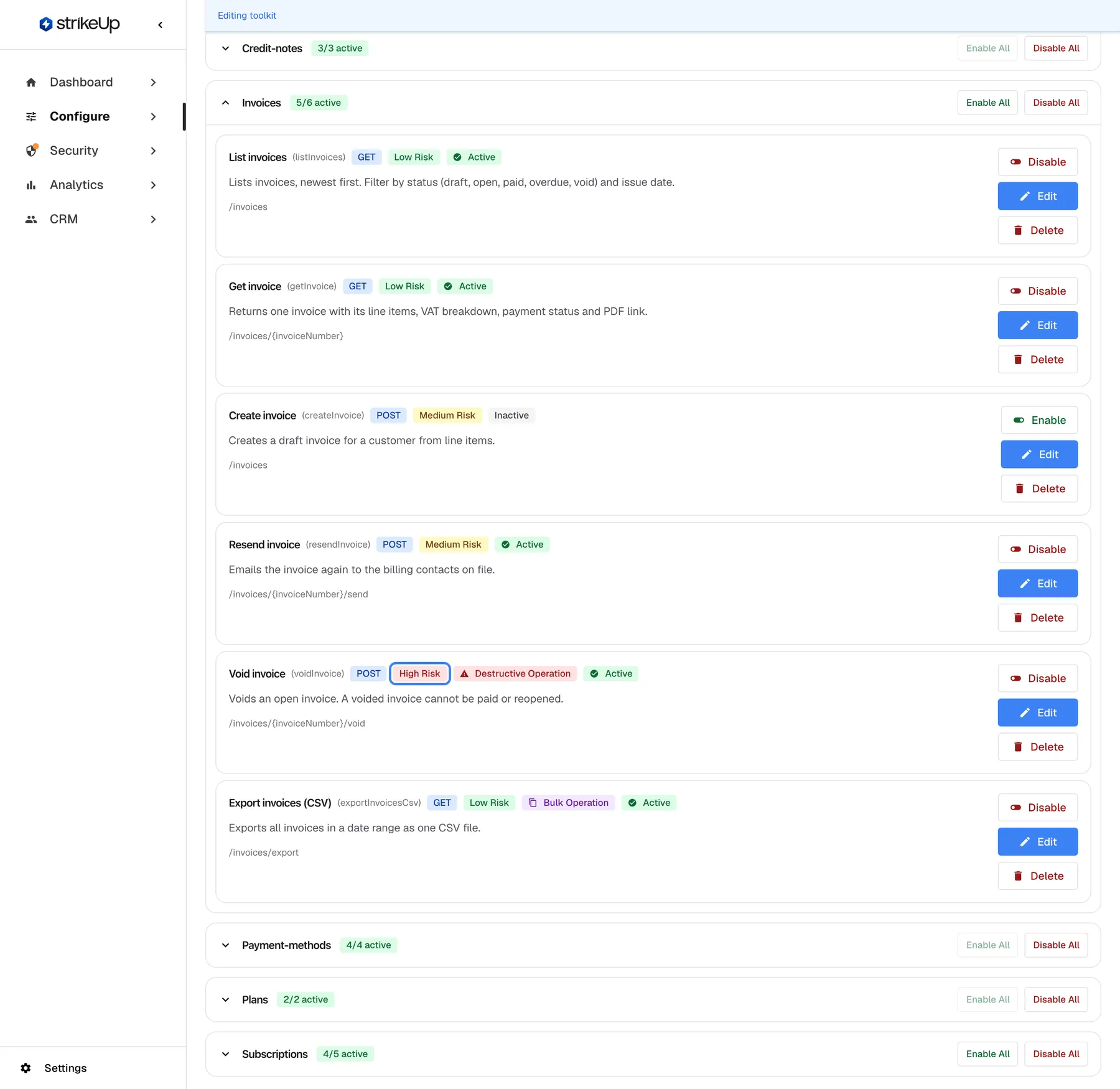Disable the Void invoice tool
Viewport: 1120px width, 1089px height.
pos(1038,678)
